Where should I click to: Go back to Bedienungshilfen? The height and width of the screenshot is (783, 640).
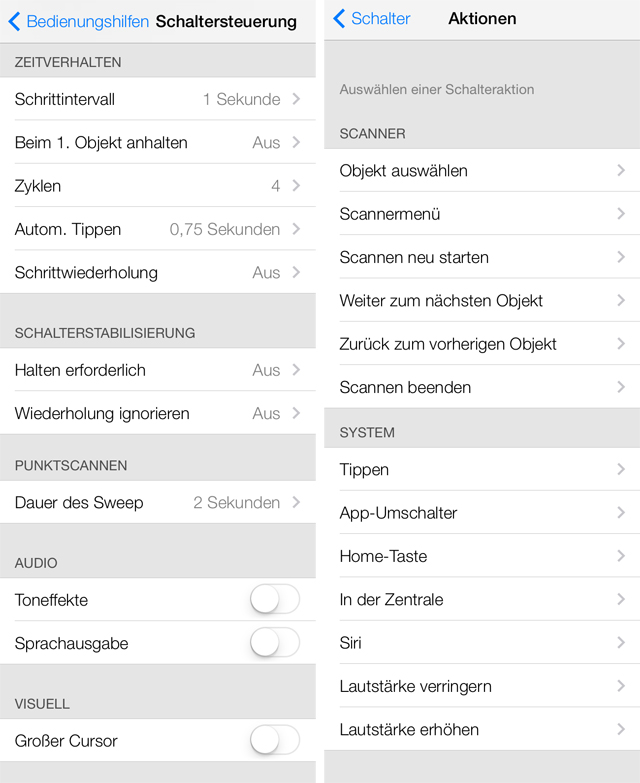coord(79,21)
